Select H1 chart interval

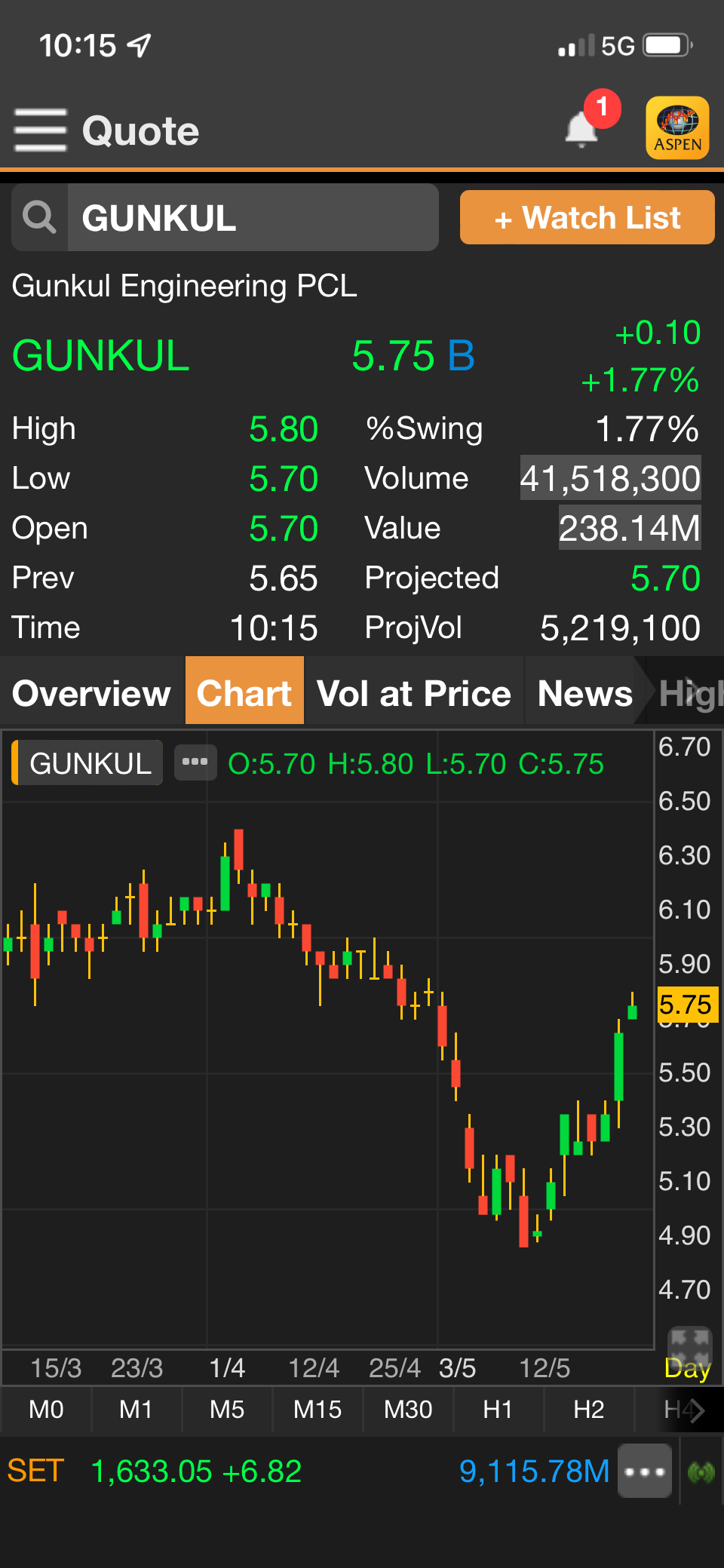coord(499,1409)
